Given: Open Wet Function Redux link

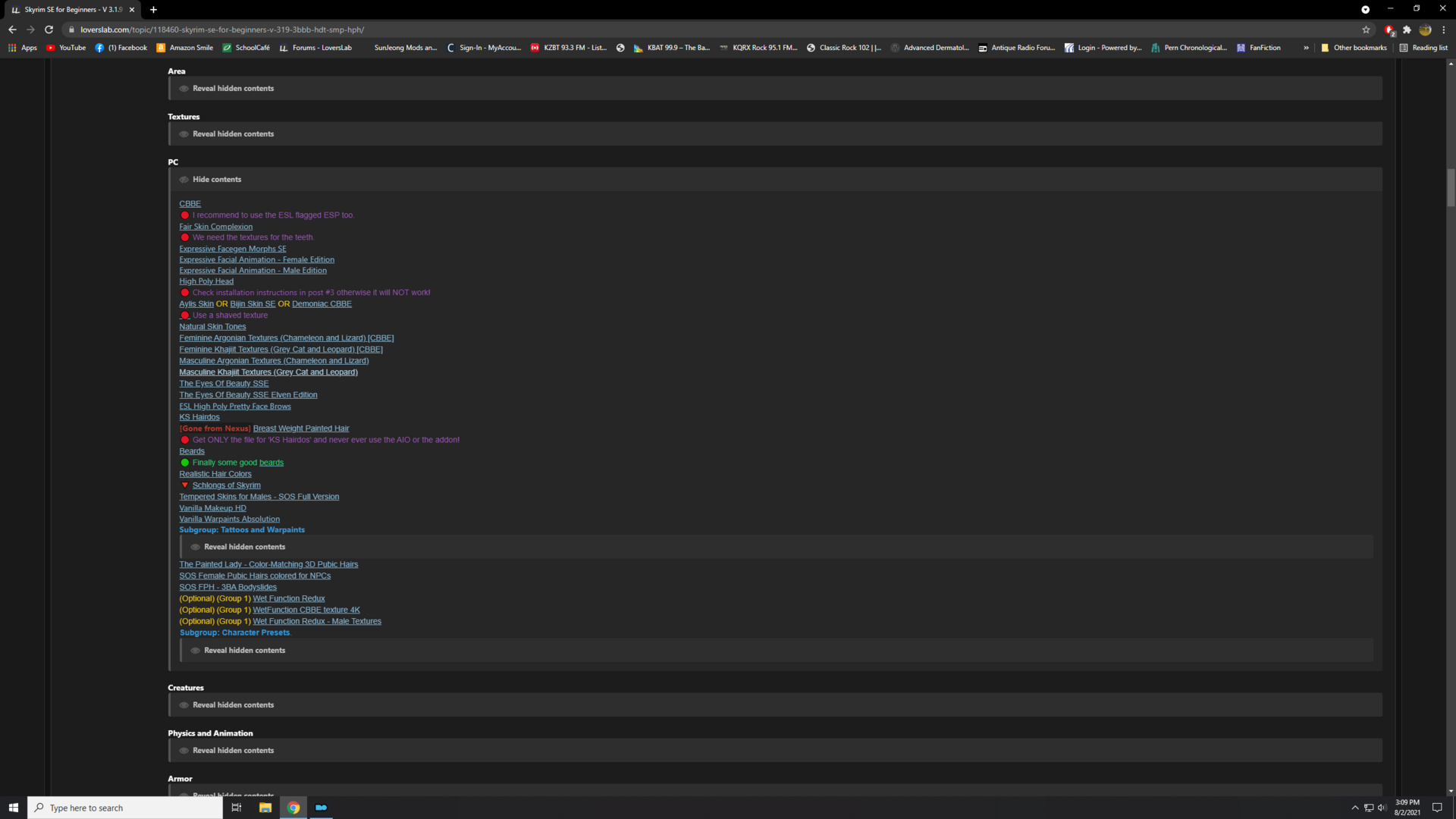Looking at the screenshot, I should 288,599.
